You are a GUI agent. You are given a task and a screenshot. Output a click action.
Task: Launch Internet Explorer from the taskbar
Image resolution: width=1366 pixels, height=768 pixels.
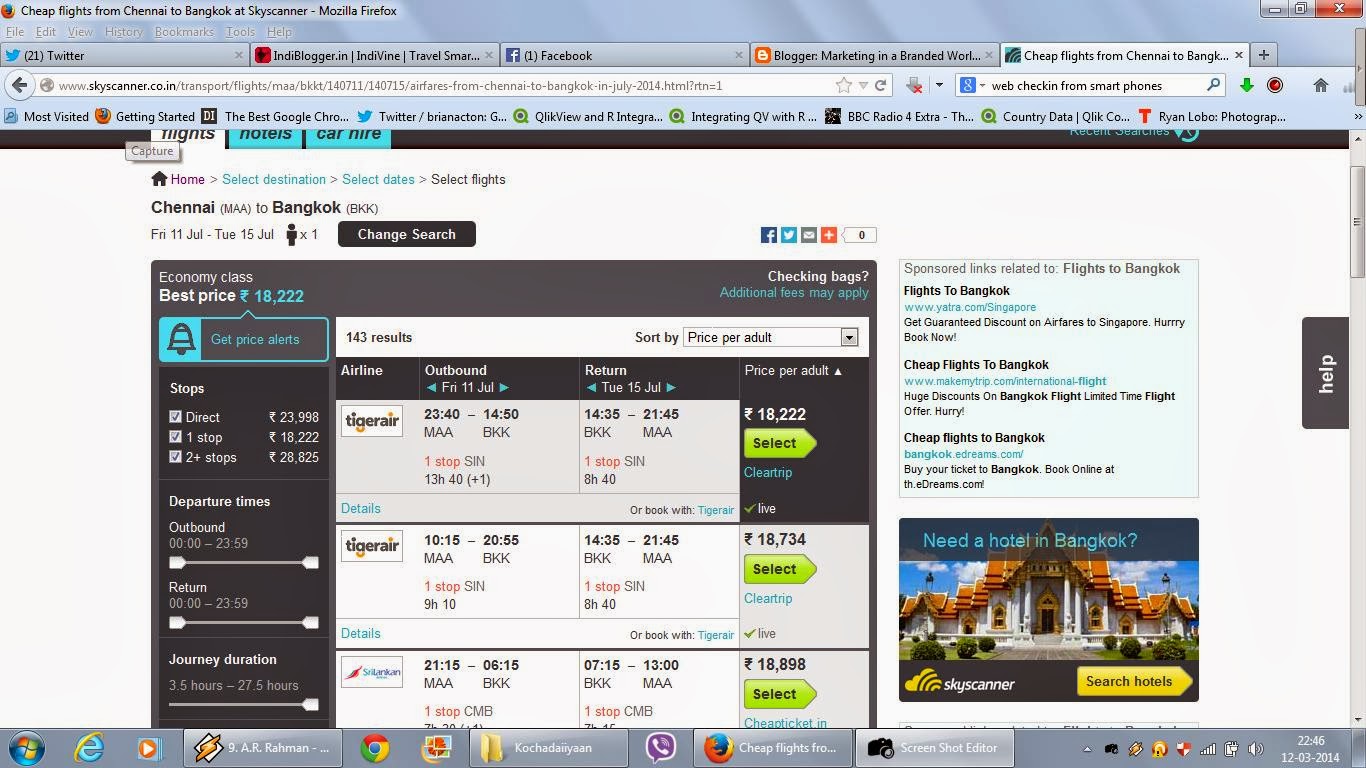pos(89,747)
